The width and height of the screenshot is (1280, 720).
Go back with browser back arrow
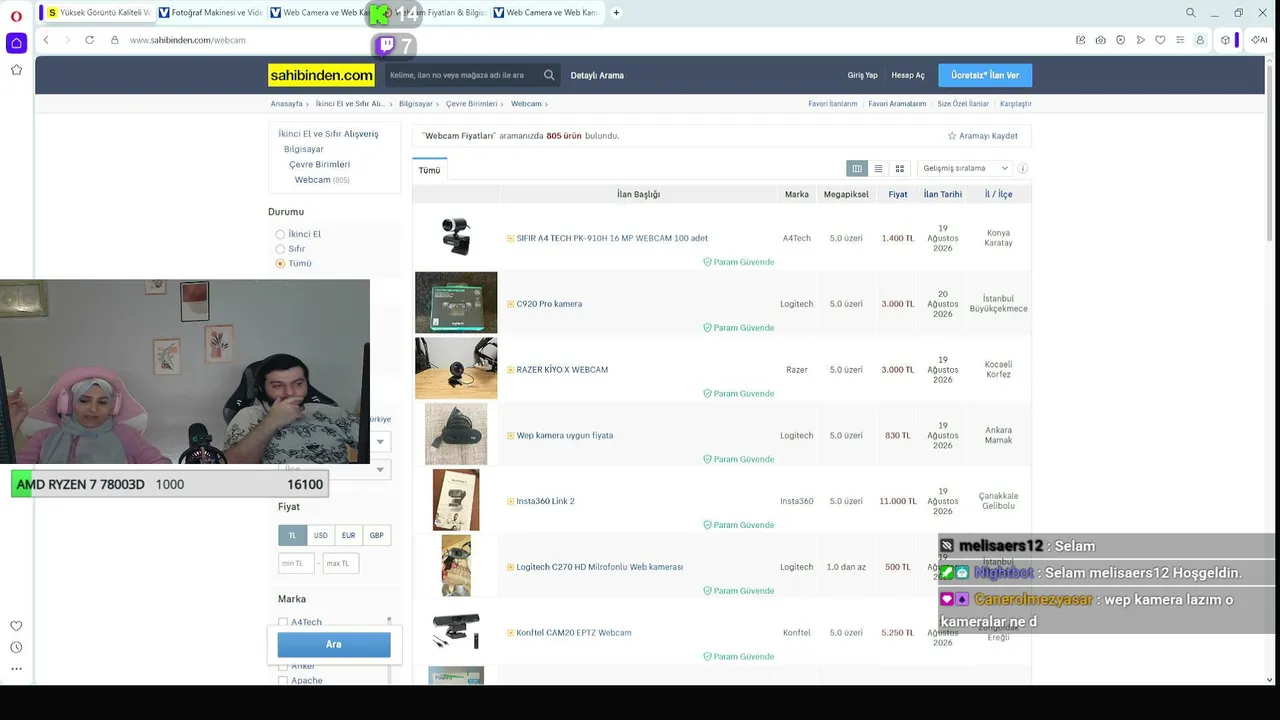coord(46,40)
